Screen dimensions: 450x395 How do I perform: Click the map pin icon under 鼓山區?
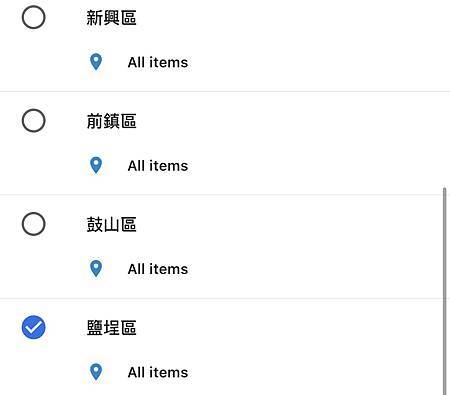pos(96,269)
